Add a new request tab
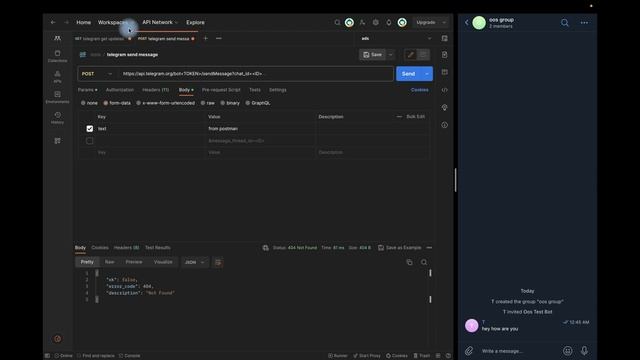640x360 pixels. pos(206,38)
